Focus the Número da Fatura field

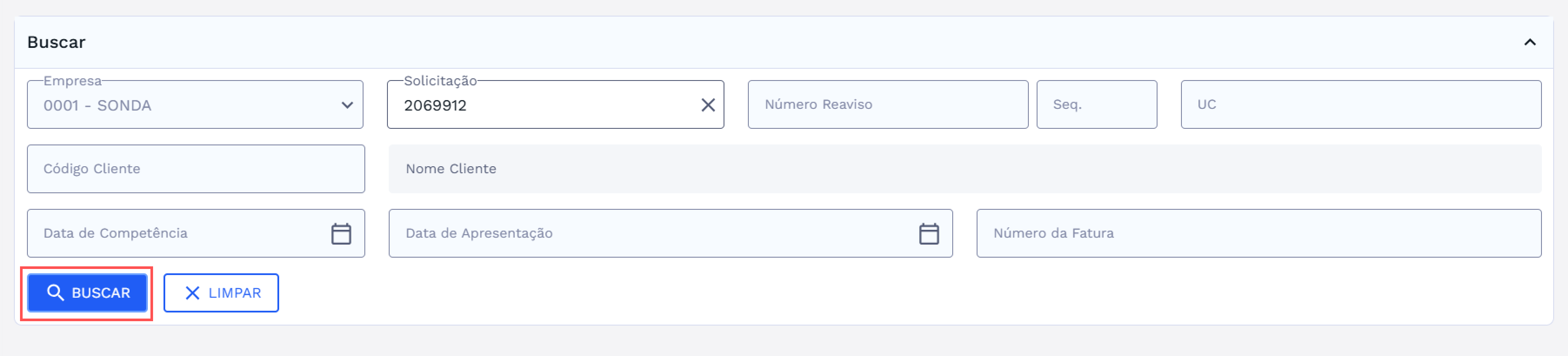pyautogui.click(x=1258, y=233)
